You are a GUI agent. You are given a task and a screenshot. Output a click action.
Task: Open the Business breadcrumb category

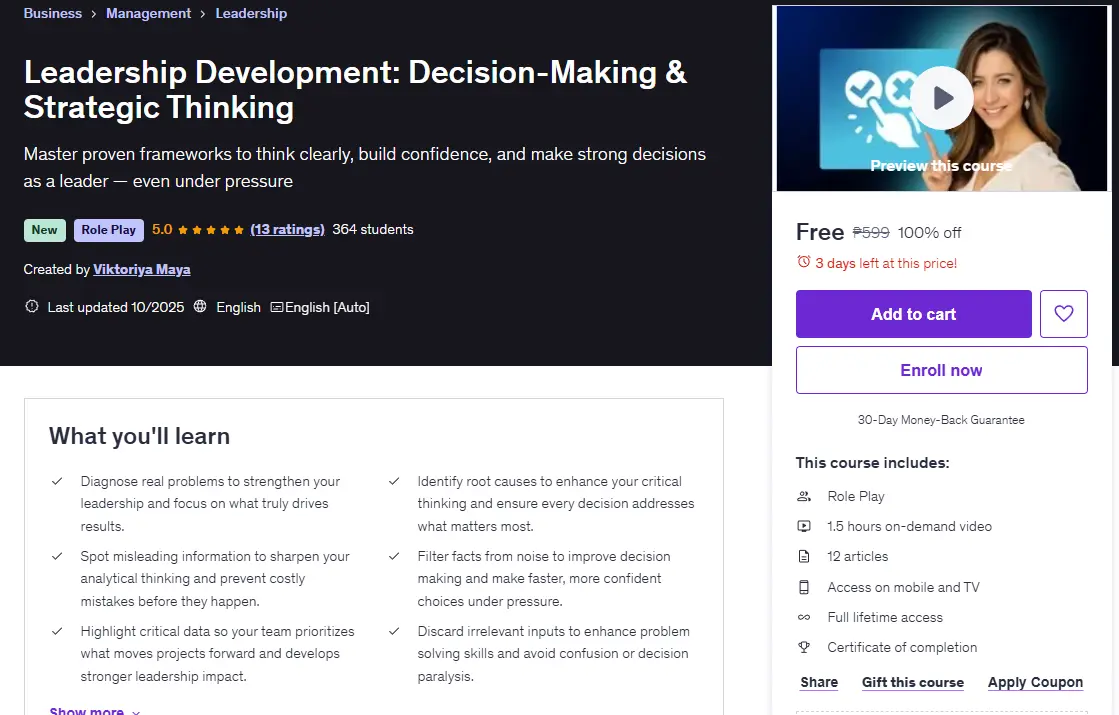tap(53, 13)
